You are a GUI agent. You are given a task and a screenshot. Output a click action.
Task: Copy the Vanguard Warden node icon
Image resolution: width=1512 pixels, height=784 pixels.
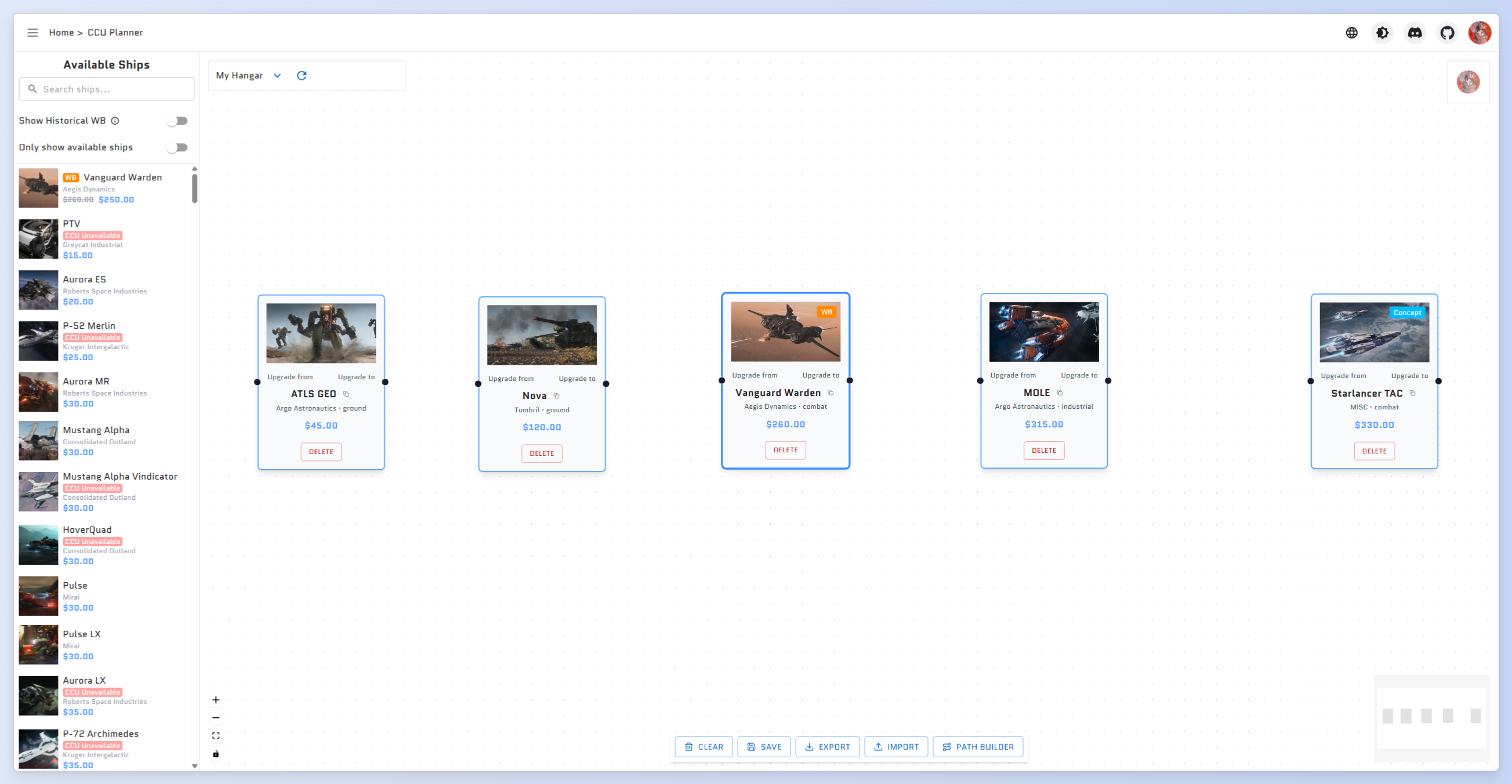831,393
